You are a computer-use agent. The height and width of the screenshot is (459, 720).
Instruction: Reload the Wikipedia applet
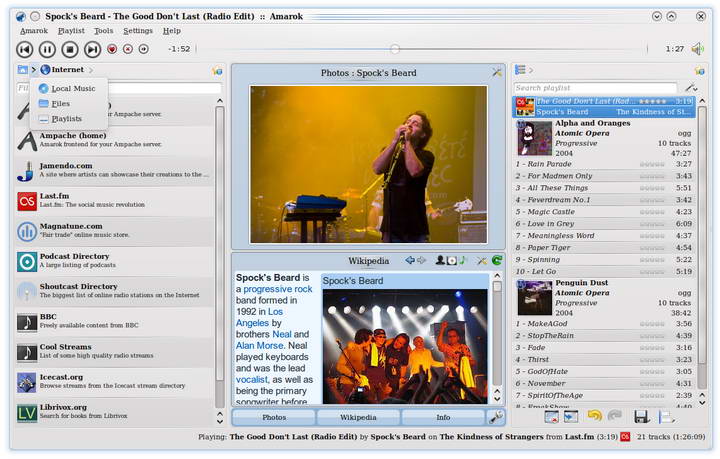[497, 260]
